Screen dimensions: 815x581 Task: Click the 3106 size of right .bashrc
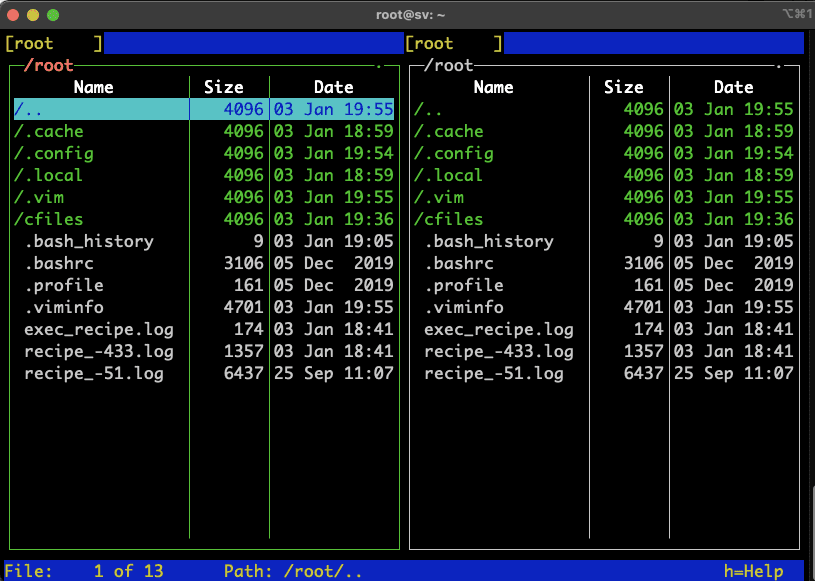pos(644,263)
